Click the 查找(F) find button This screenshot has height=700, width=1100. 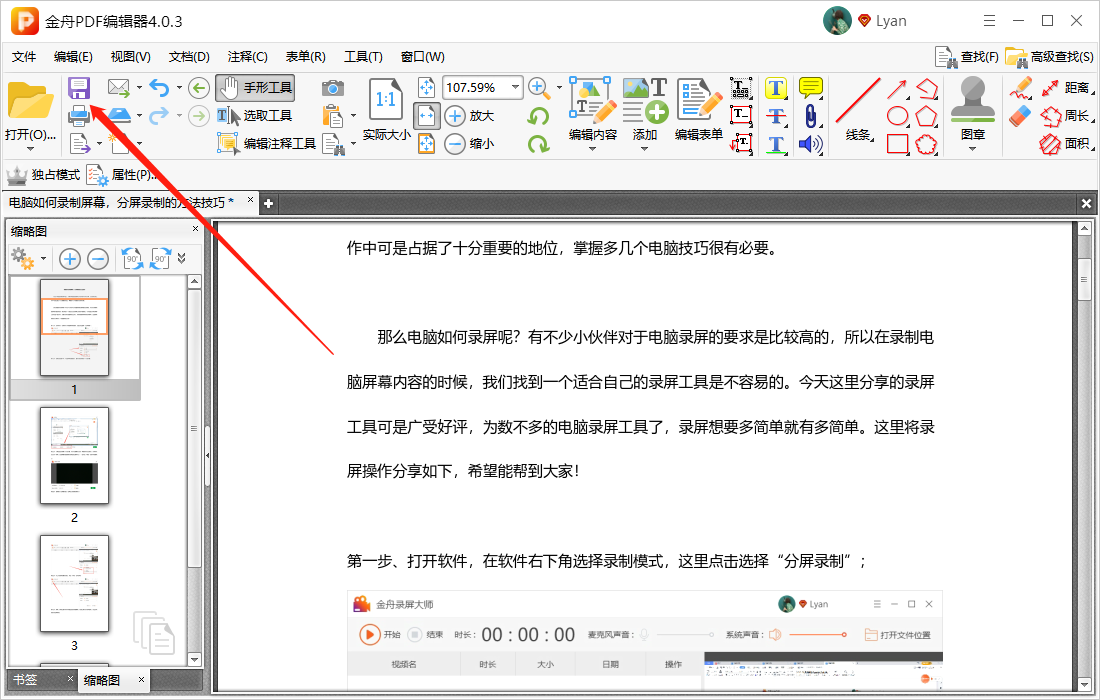coord(967,57)
